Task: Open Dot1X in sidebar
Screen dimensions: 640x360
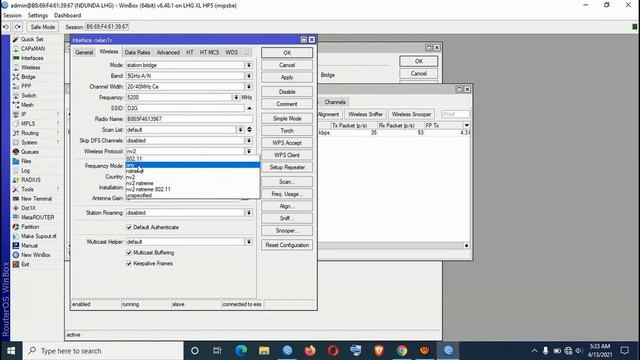Action: tap(28, 208)
